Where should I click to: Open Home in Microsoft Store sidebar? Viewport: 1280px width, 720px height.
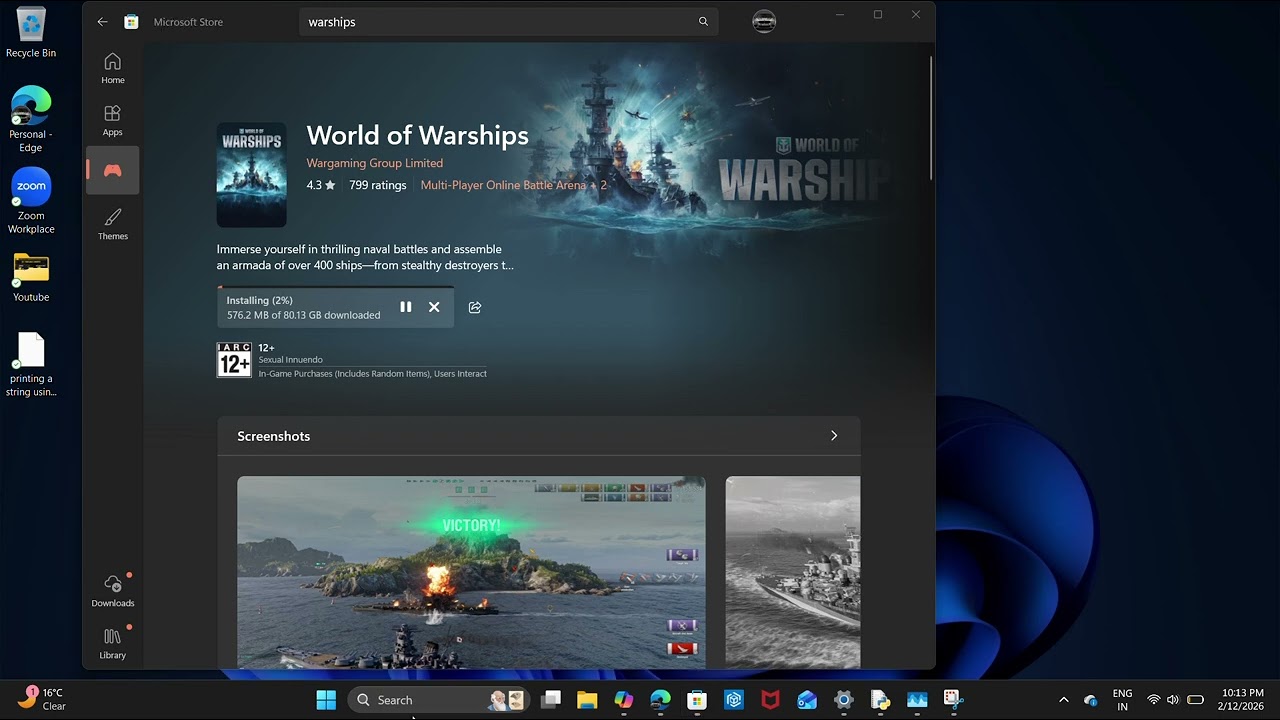(113, 68)
